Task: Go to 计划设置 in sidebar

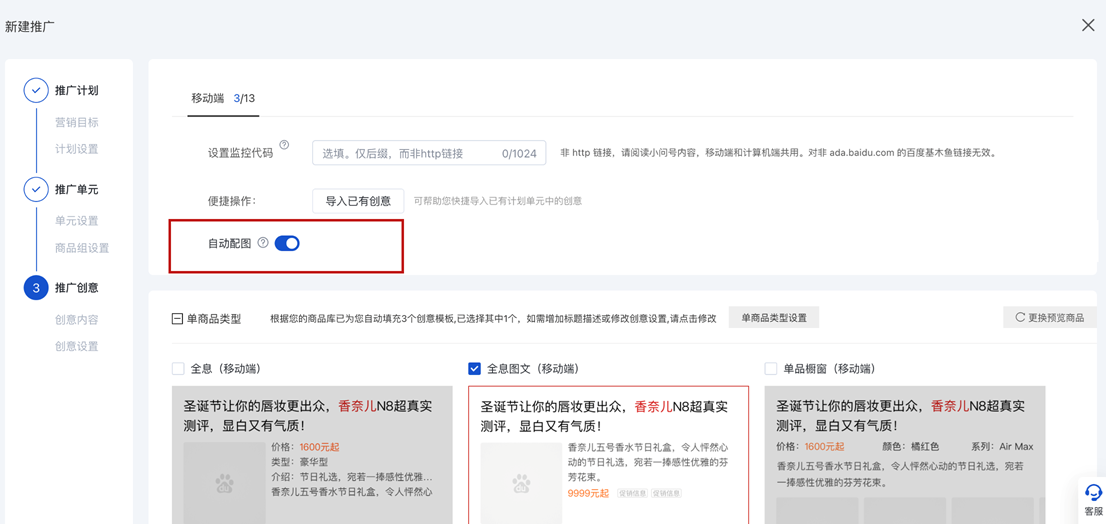Action: (x=77, y=149)
